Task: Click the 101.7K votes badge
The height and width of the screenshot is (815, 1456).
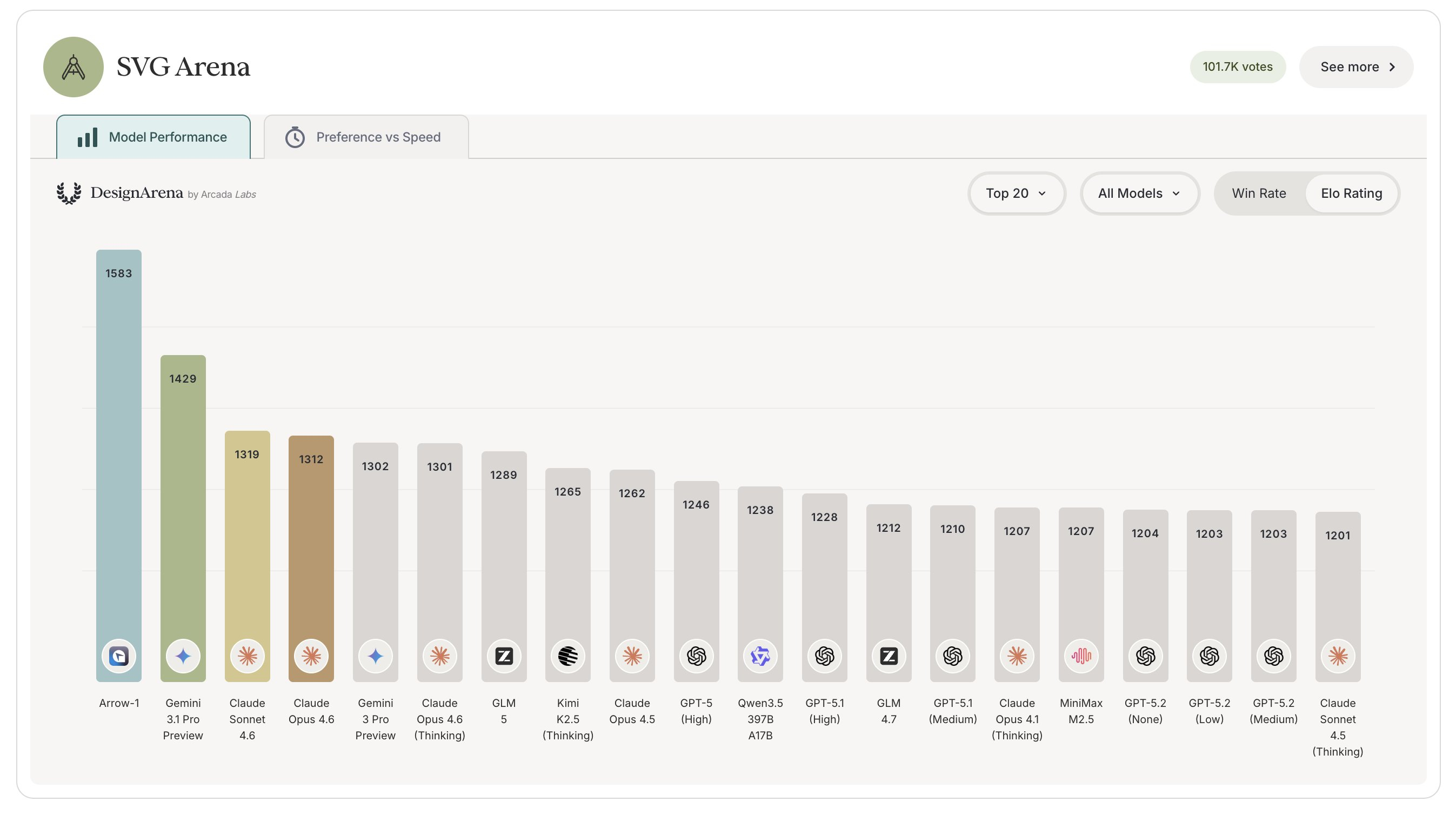Action: click(1237, 67)
